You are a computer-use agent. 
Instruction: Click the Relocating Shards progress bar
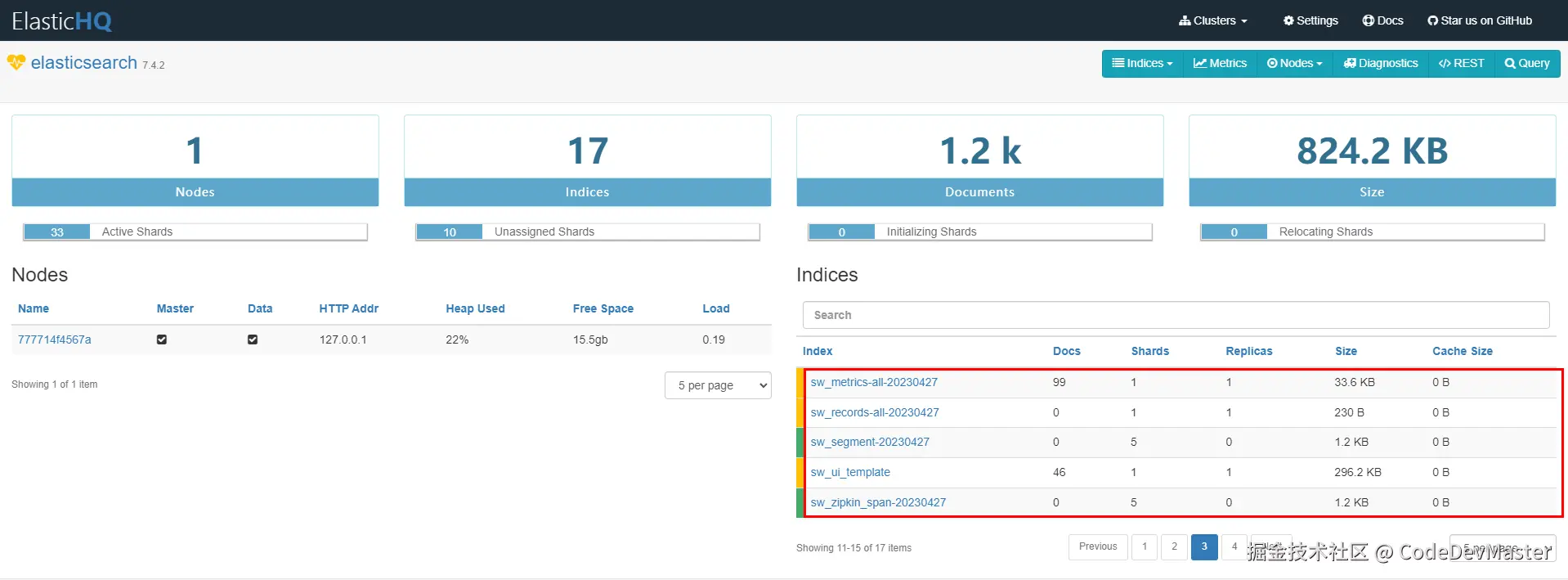(1373, 232)
